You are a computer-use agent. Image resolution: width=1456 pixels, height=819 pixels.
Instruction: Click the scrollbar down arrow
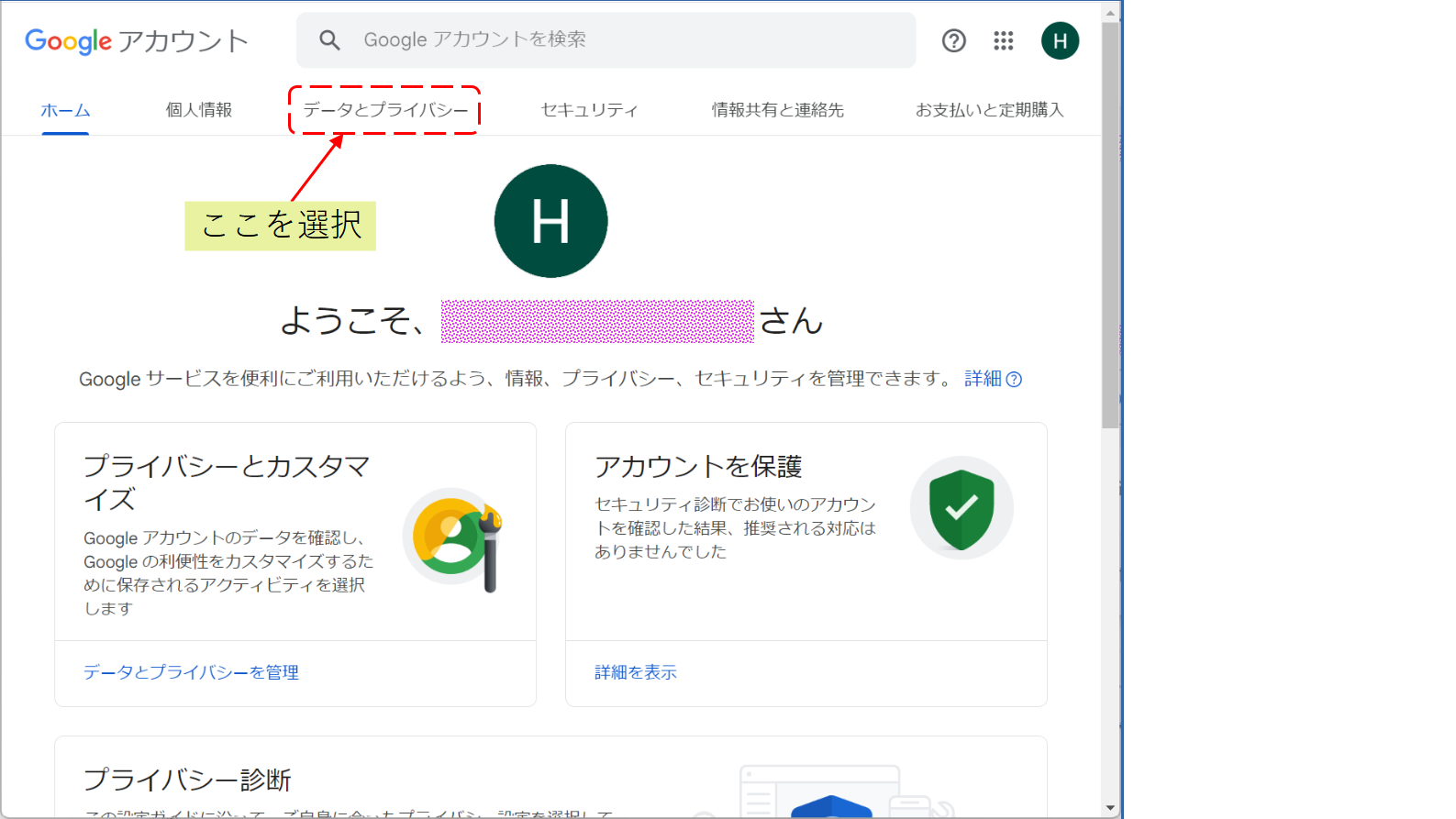[1110, 808]
